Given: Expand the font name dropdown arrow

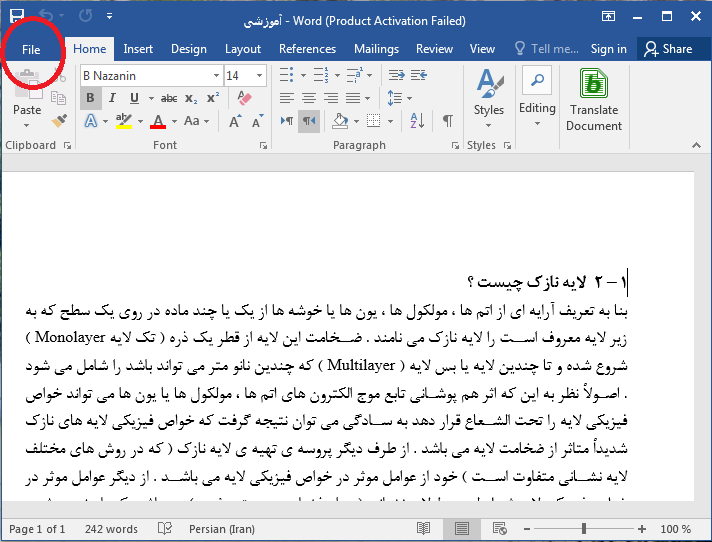Looking at the screenshot, I should pyautogui.click(x=217, y=76).
